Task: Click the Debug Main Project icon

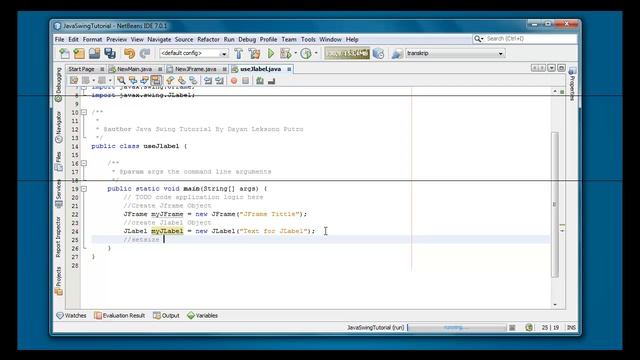Action: [x=285, y=53]
